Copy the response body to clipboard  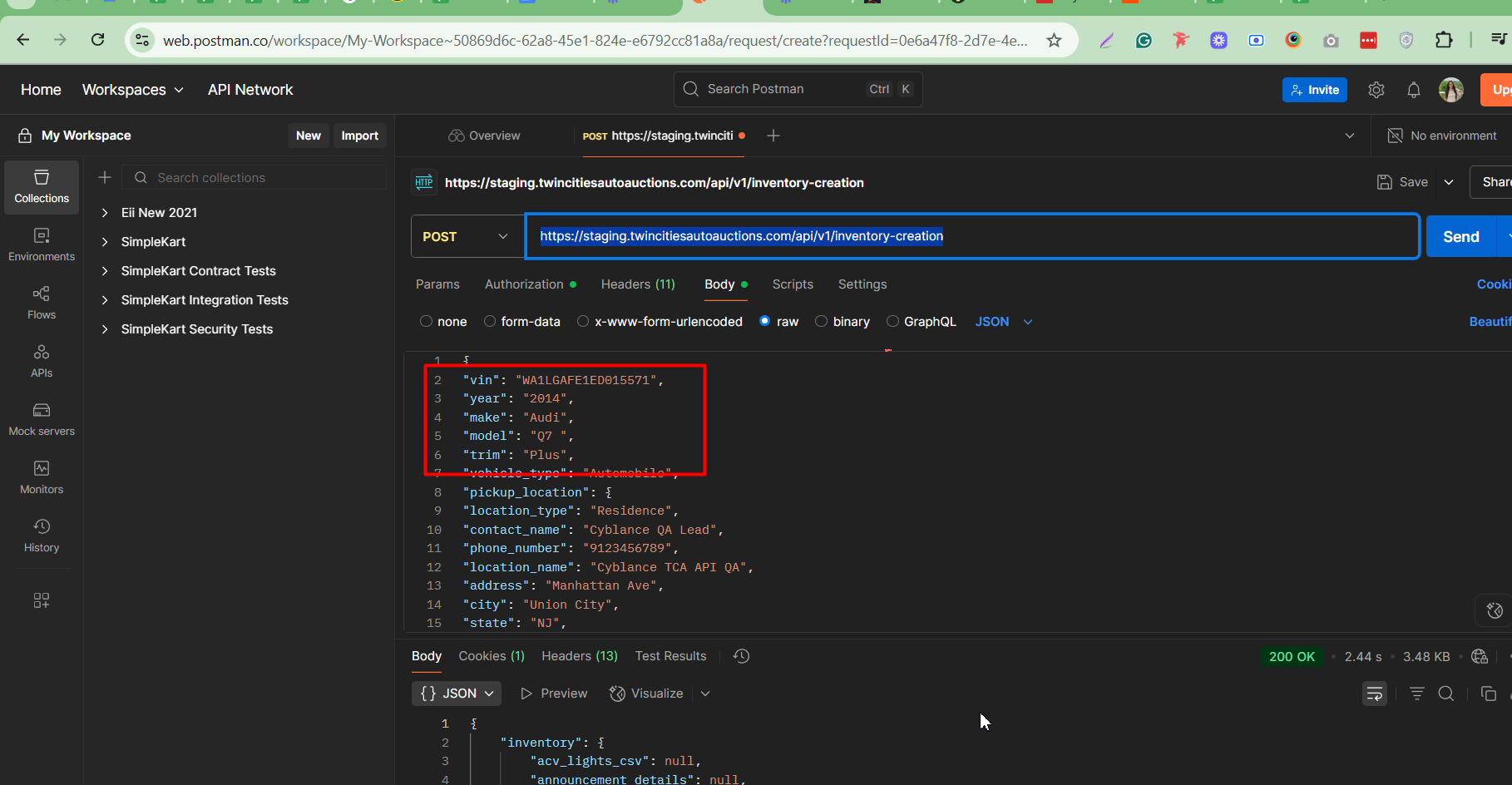pyautogui.click(x=1489, y=694)
